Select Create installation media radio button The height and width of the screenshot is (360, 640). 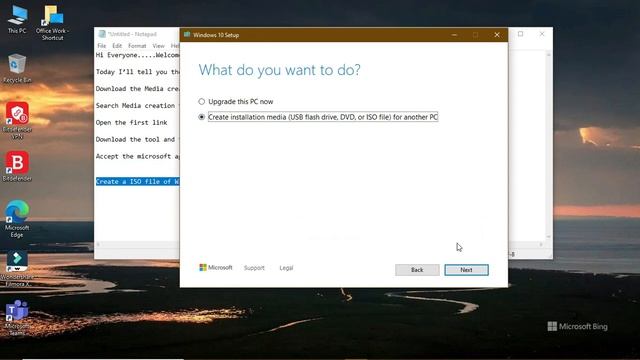tap(202, 117)
